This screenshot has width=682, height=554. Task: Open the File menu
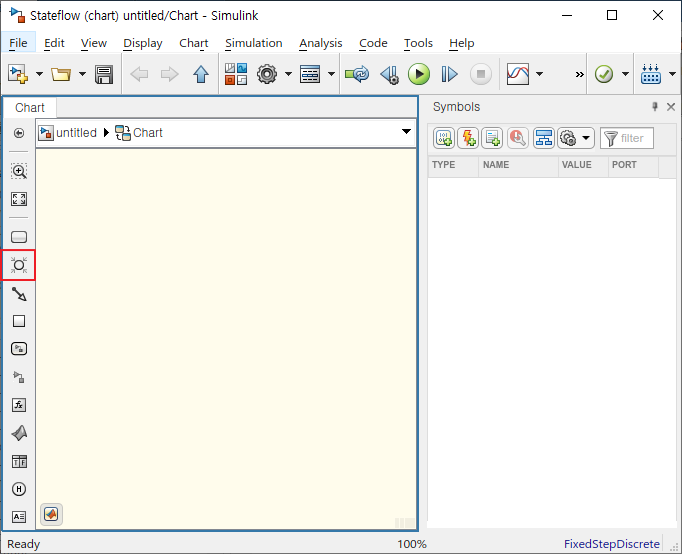(18, 43)
